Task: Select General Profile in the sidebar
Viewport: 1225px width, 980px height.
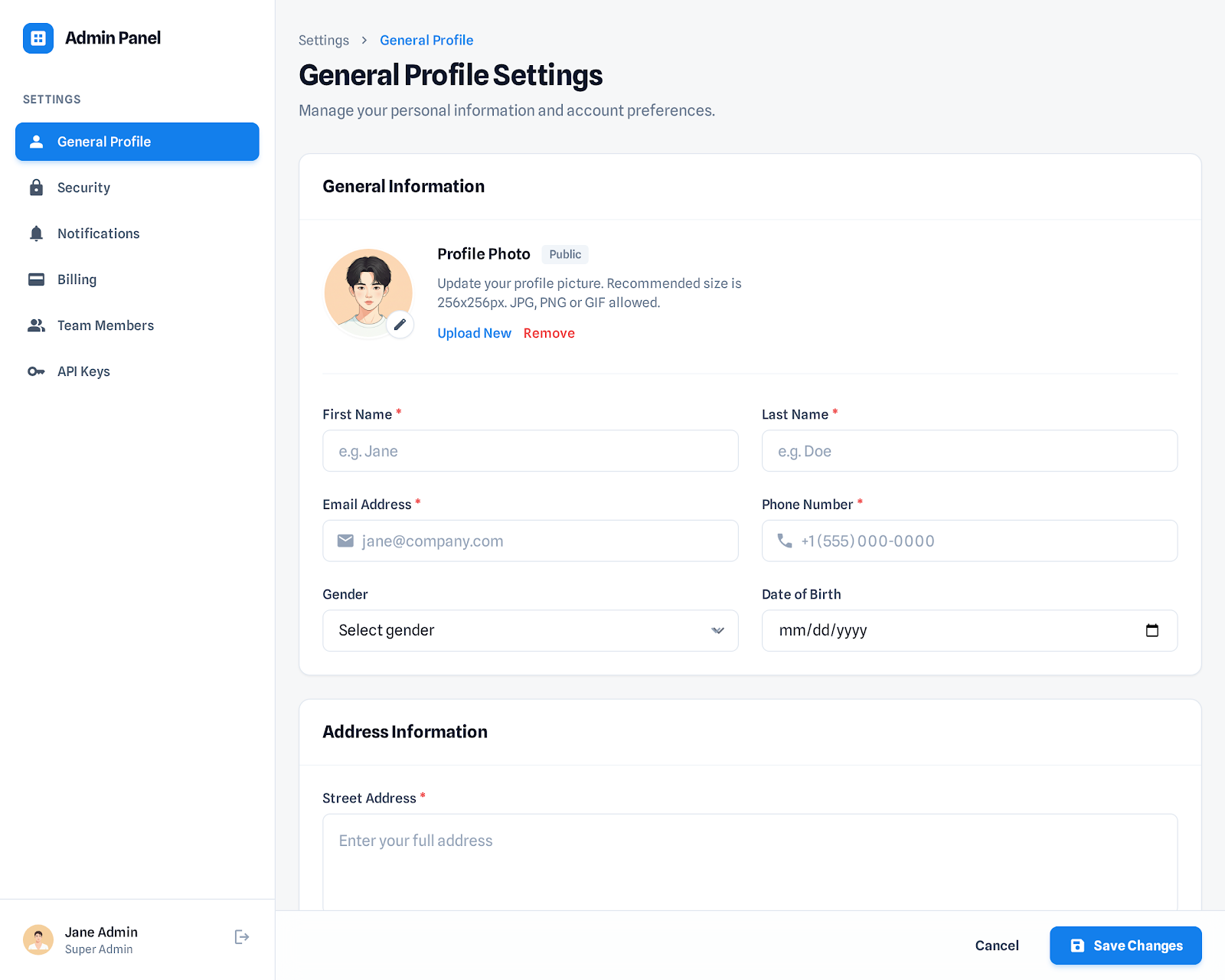Action: point(137,142)
